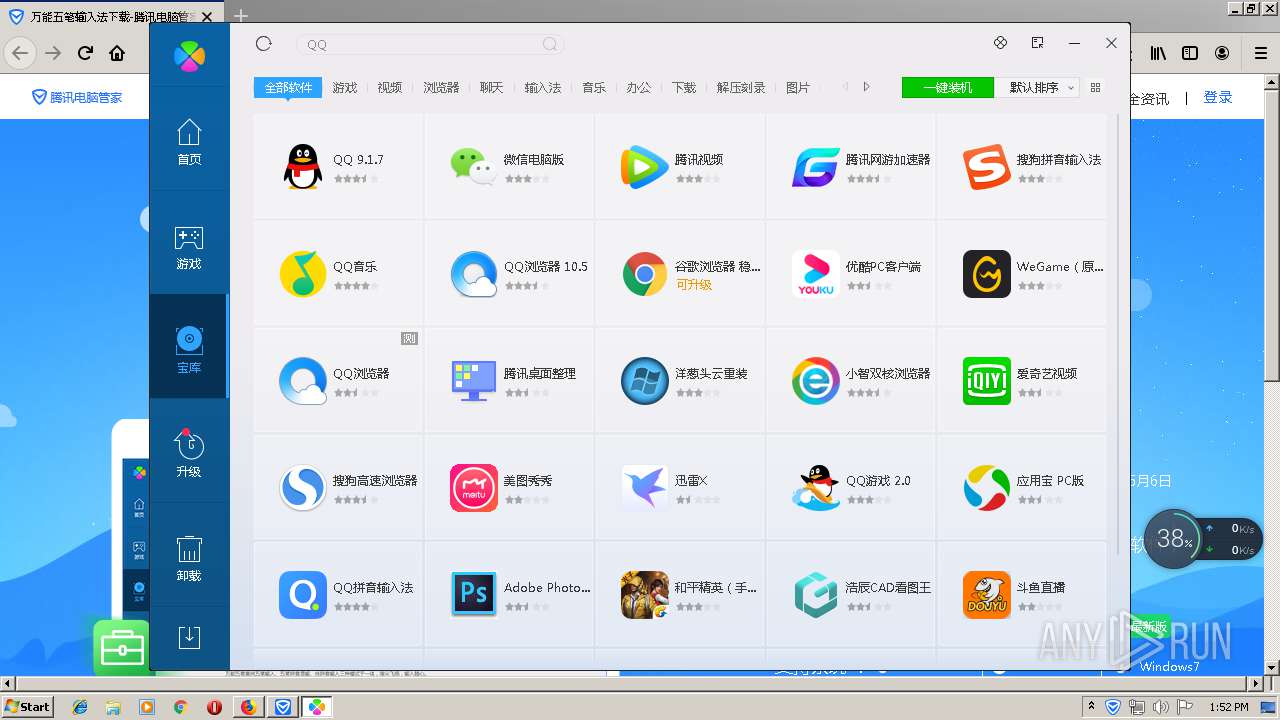Click the 迅雷X app icon
1280x720 pixels.
point(645,487)
